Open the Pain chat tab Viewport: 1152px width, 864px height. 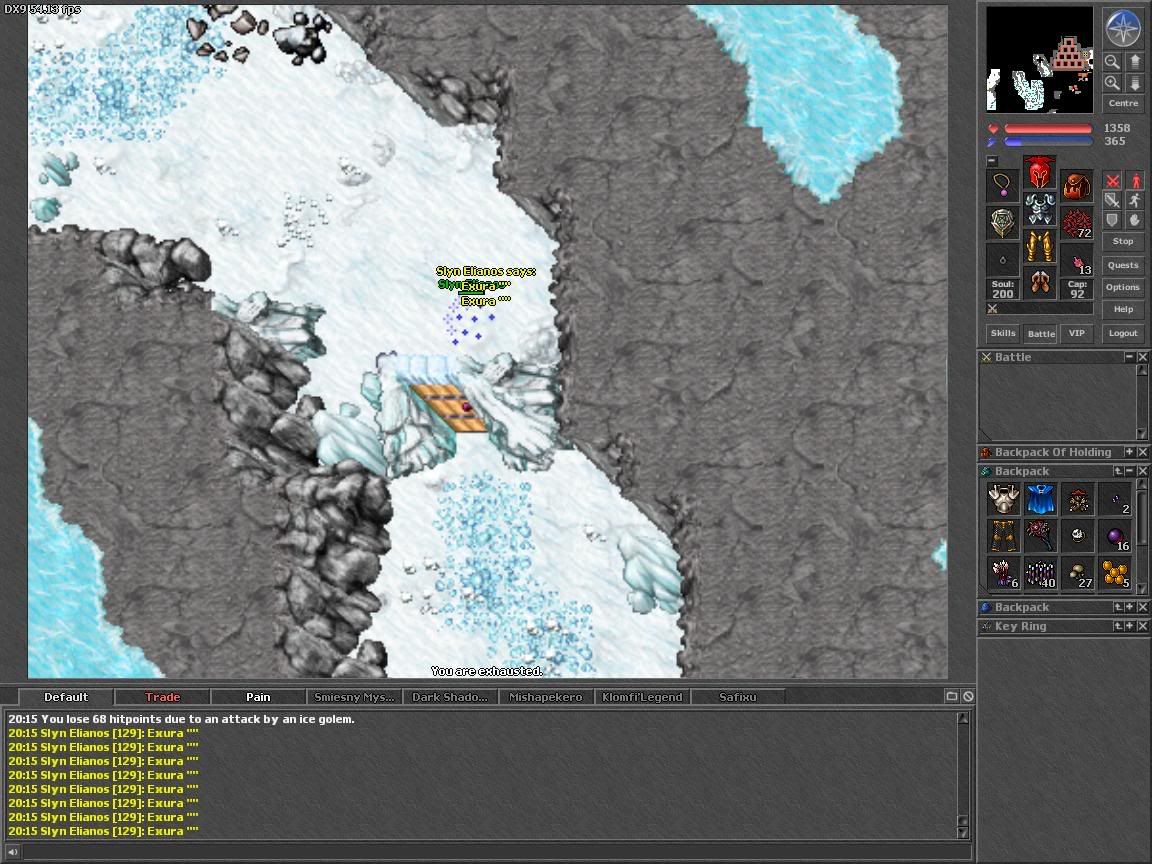(258, 697)
